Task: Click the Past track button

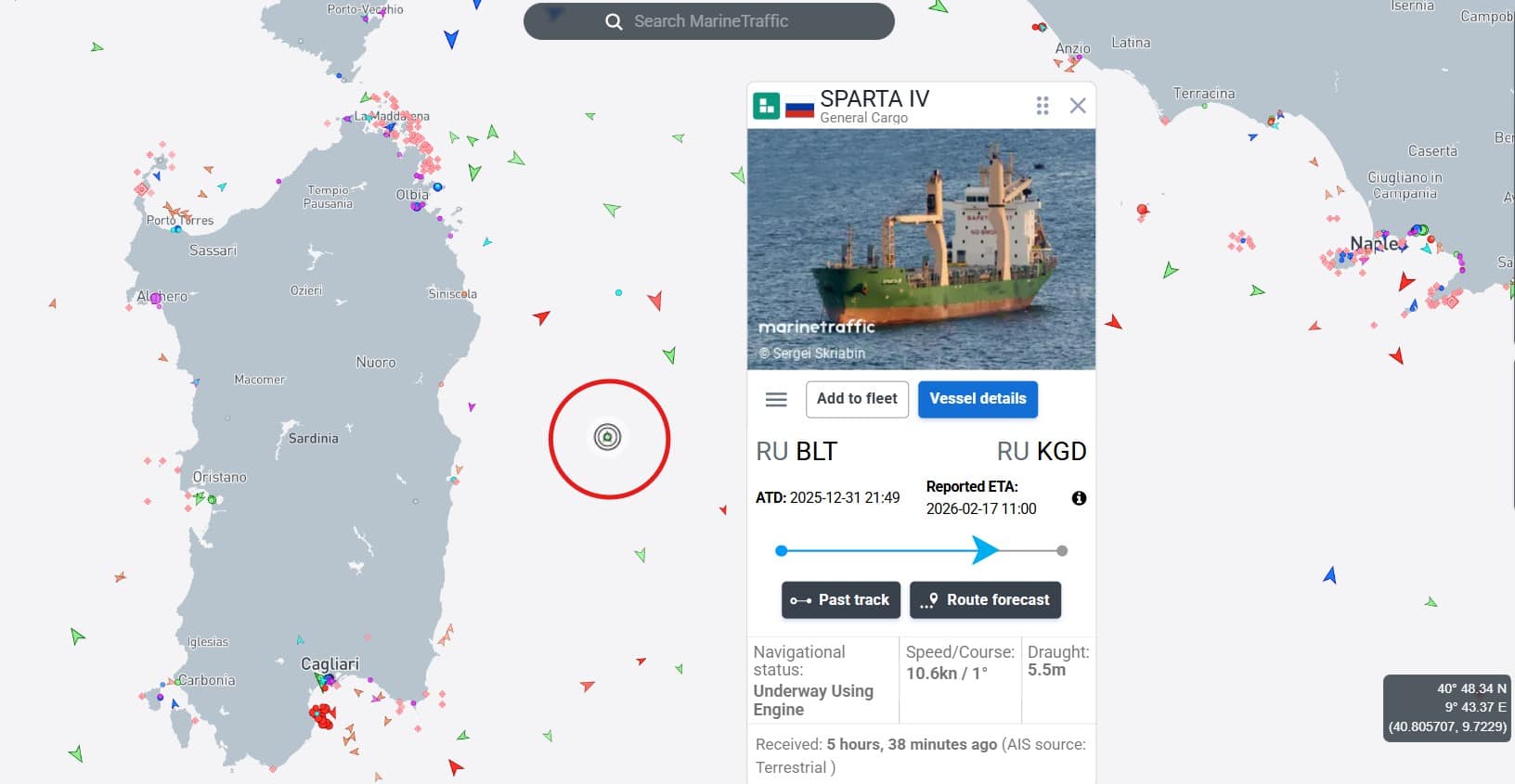Action: [x=840, y=600]
